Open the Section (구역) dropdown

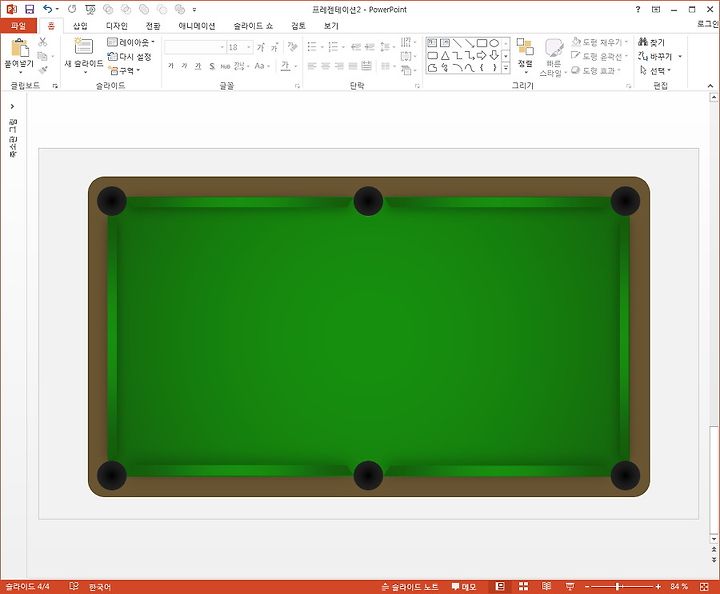[x=124, y=71]
